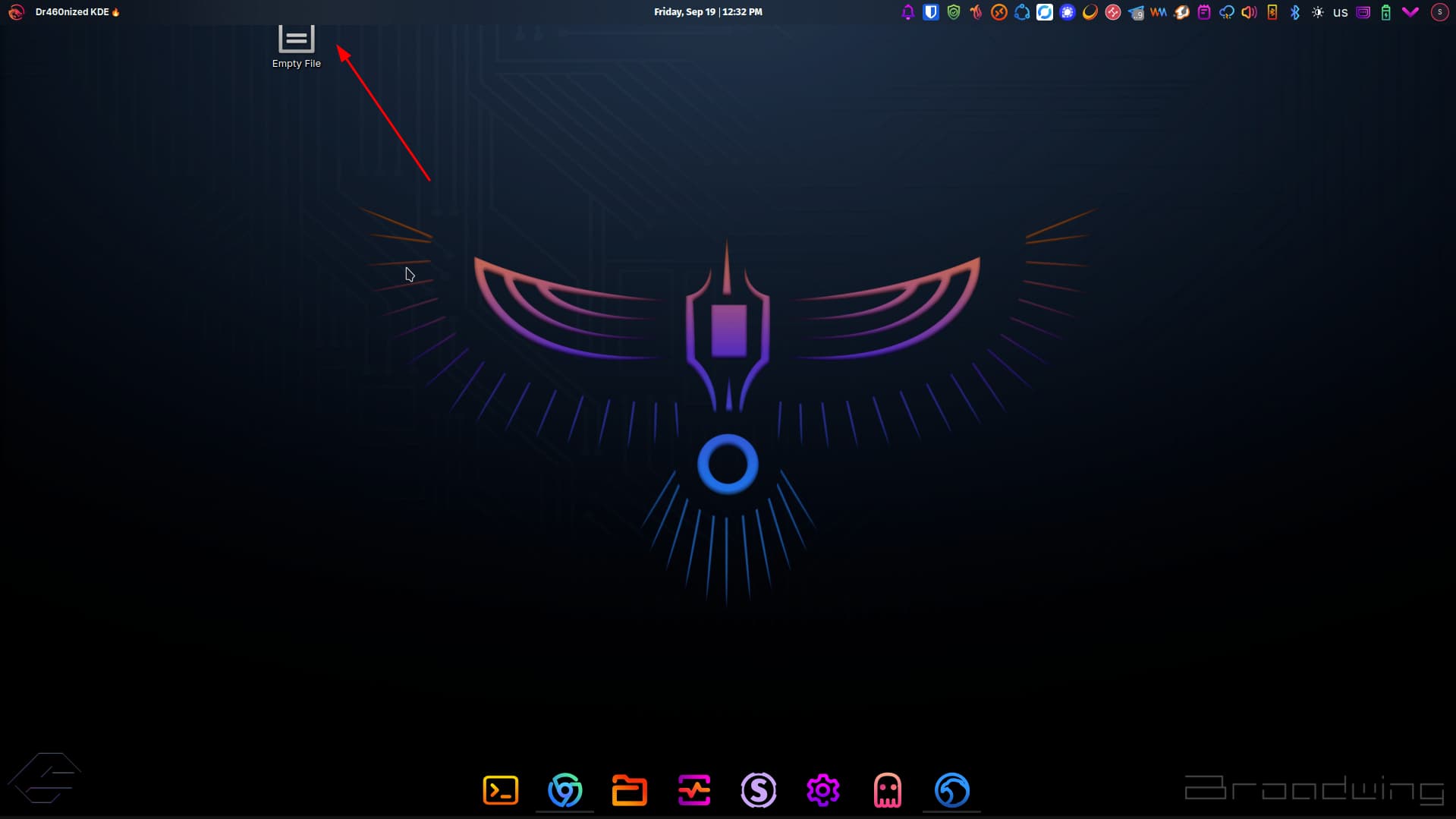
Task: Open the weather cloud tray widget
Action: (x=1226, y=12)
